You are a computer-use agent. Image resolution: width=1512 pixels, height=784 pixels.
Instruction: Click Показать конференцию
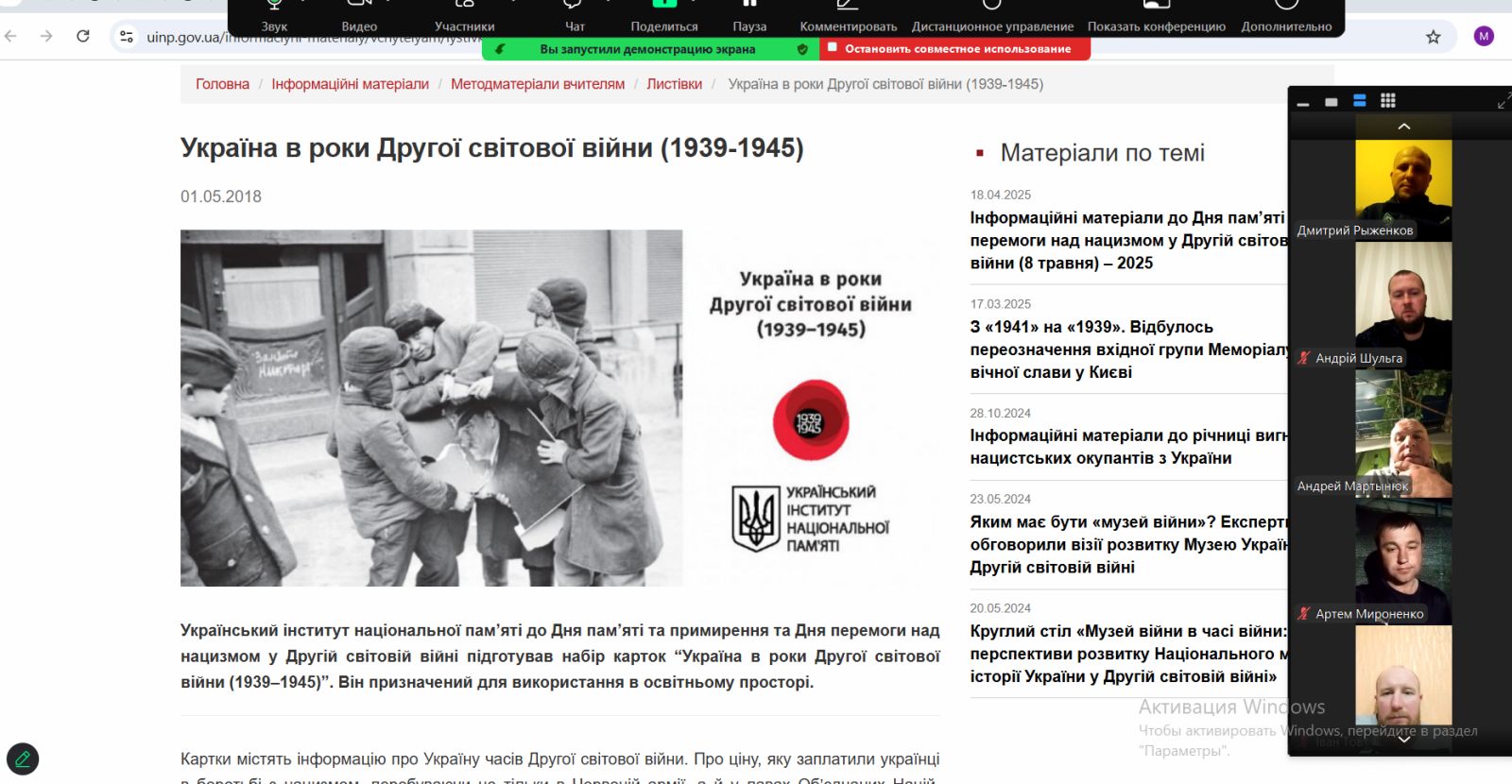tap(1156, 17)
